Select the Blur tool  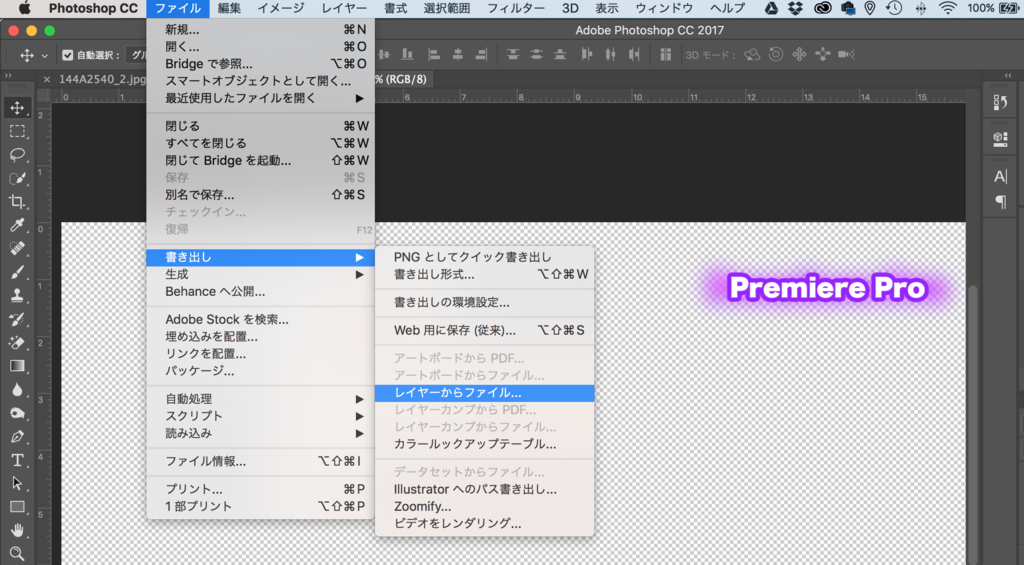tap(18, 390)
